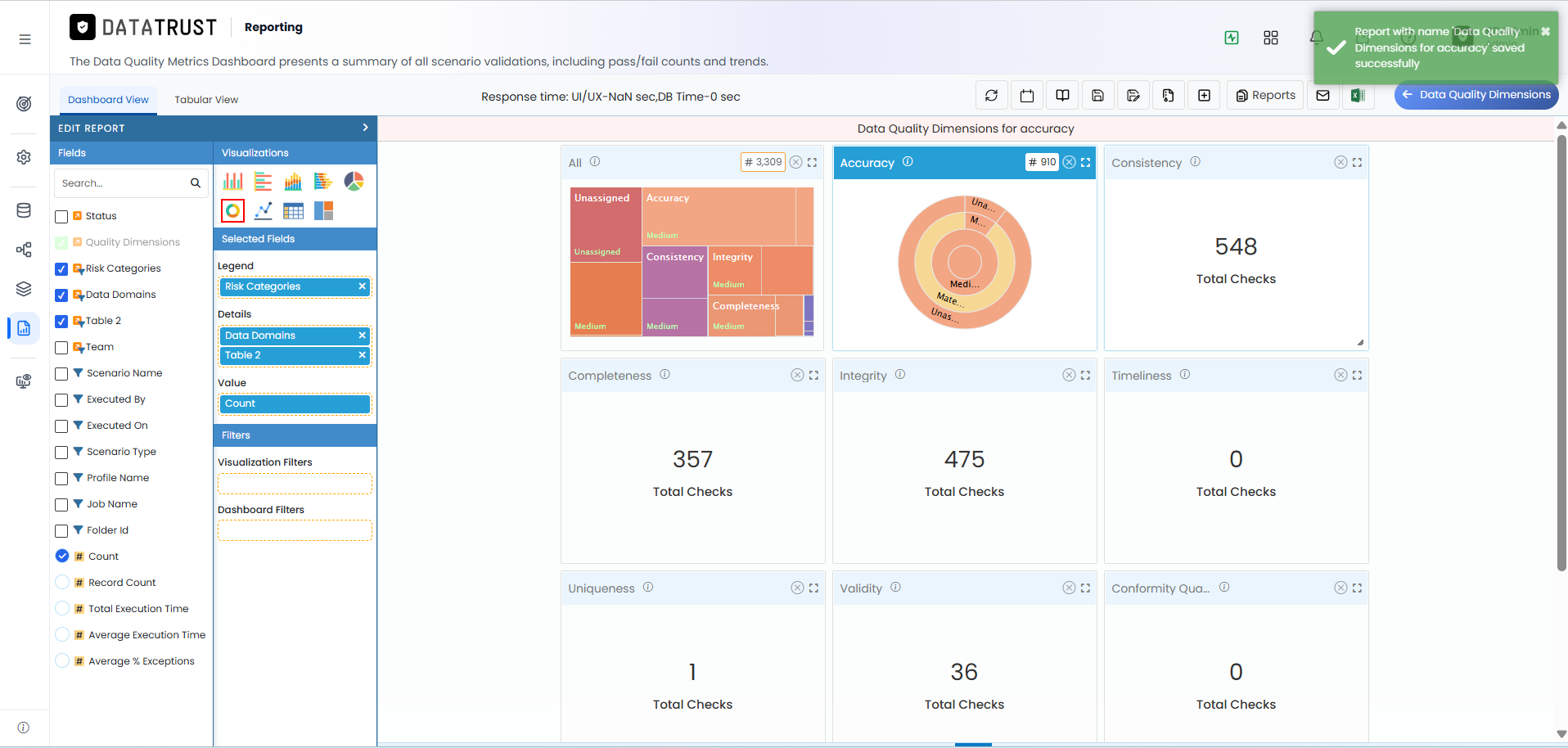Viewport: 1568px width, 748px height.
Task: Click the Accuracy donut chart center
Action: (x=964, y=263)
